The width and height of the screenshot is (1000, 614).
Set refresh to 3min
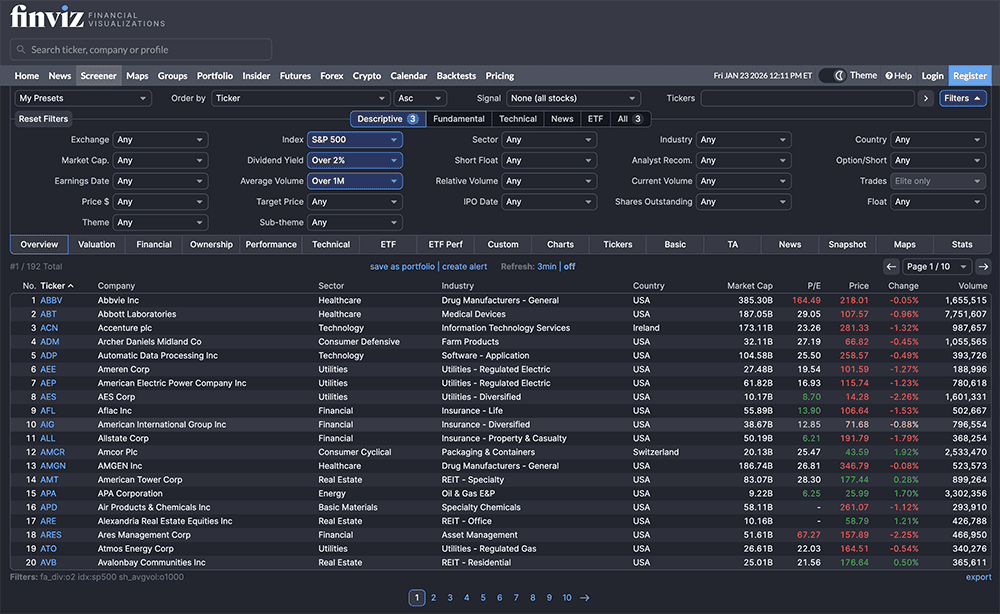547,267
